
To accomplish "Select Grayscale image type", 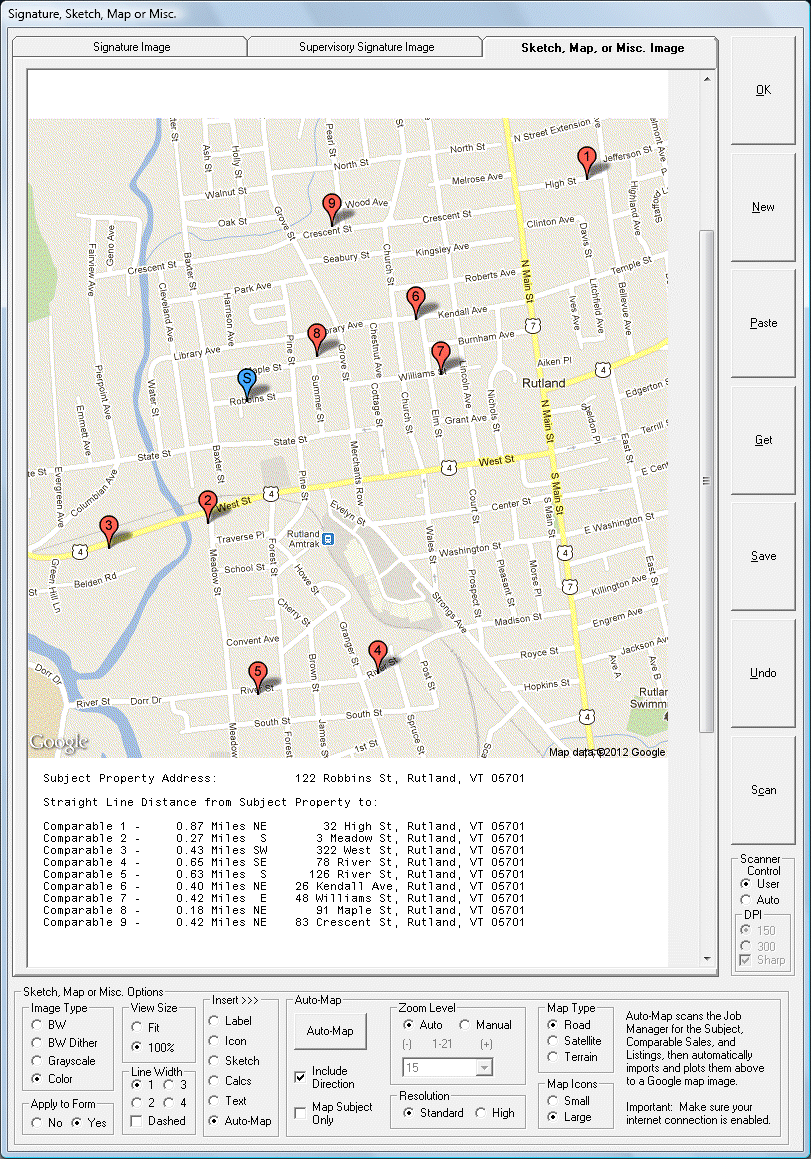I will tap(64, 1061).
